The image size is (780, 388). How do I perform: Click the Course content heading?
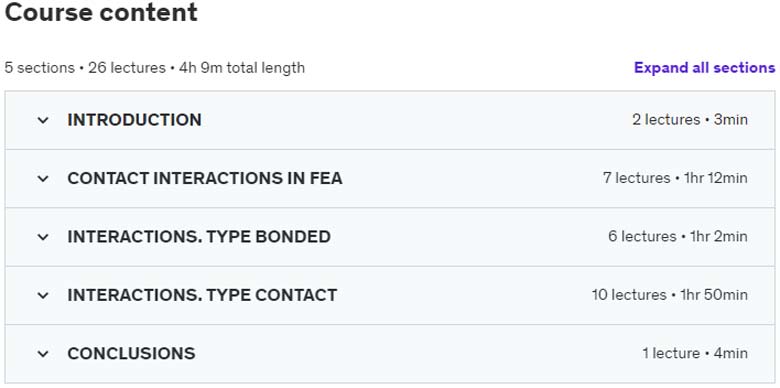click(101, 12)
